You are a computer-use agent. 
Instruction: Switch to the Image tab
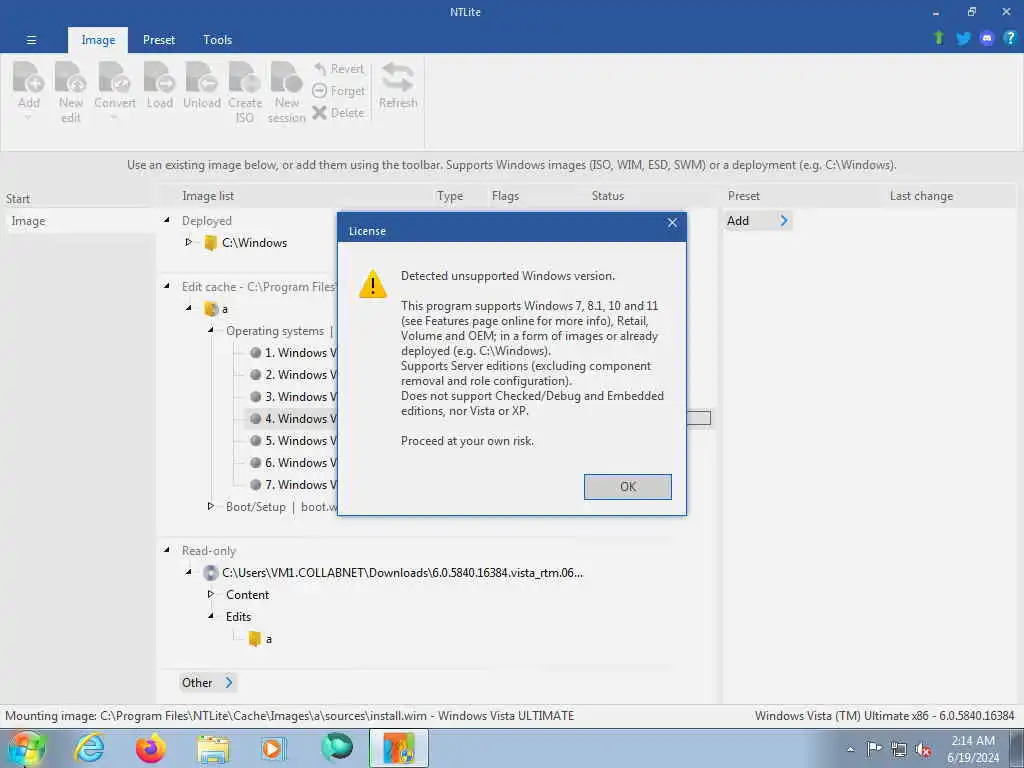pos(98,40)
